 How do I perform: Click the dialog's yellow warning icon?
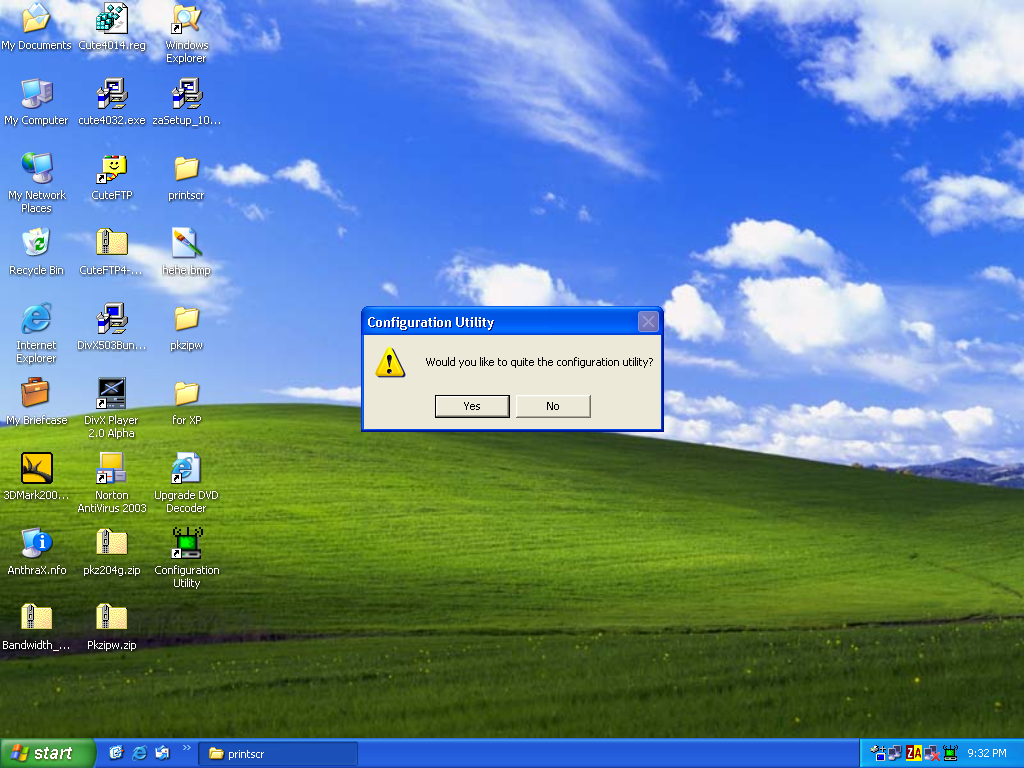coord(391,362)
